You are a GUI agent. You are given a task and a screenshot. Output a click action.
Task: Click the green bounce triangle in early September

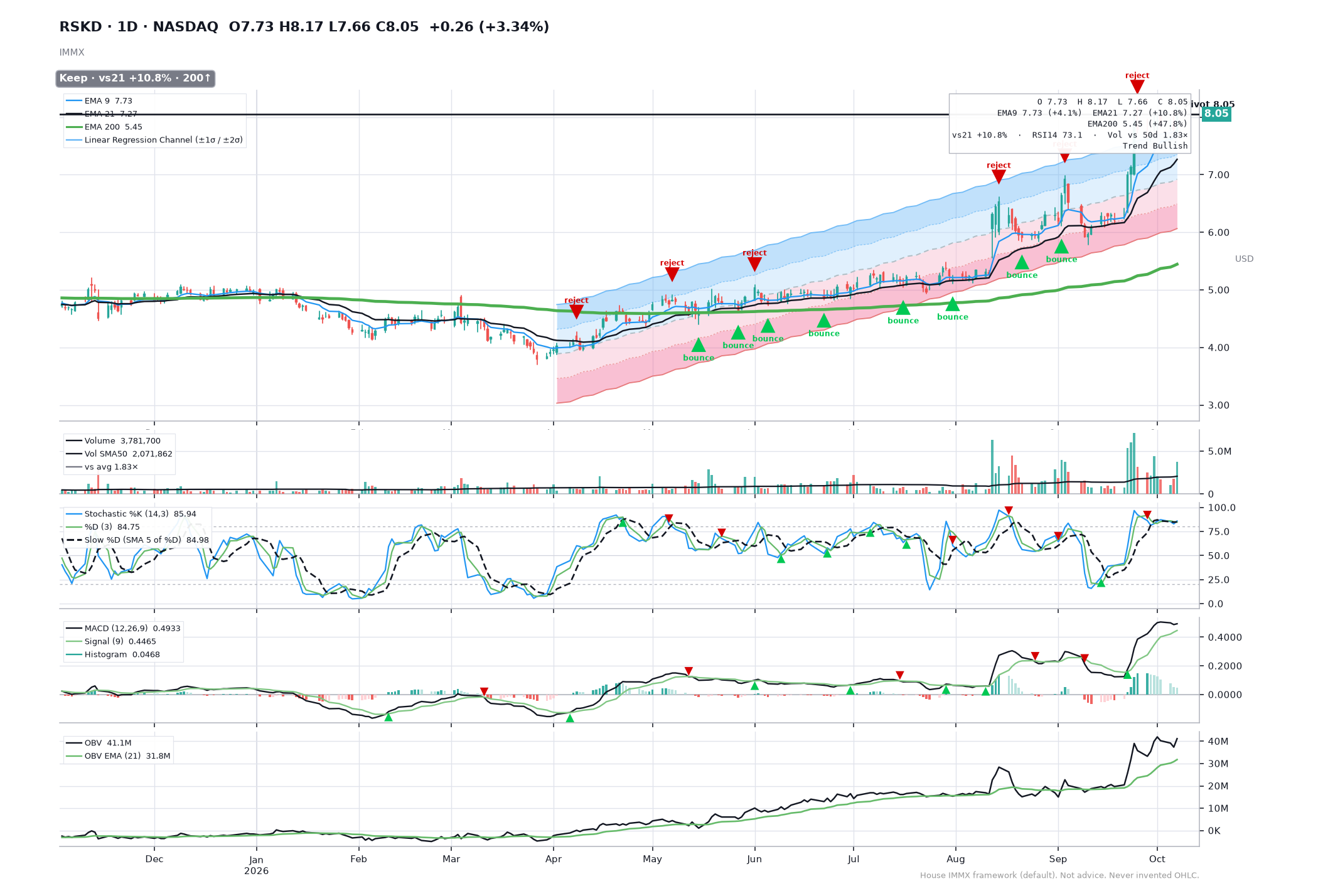[x=1061, y=247]
